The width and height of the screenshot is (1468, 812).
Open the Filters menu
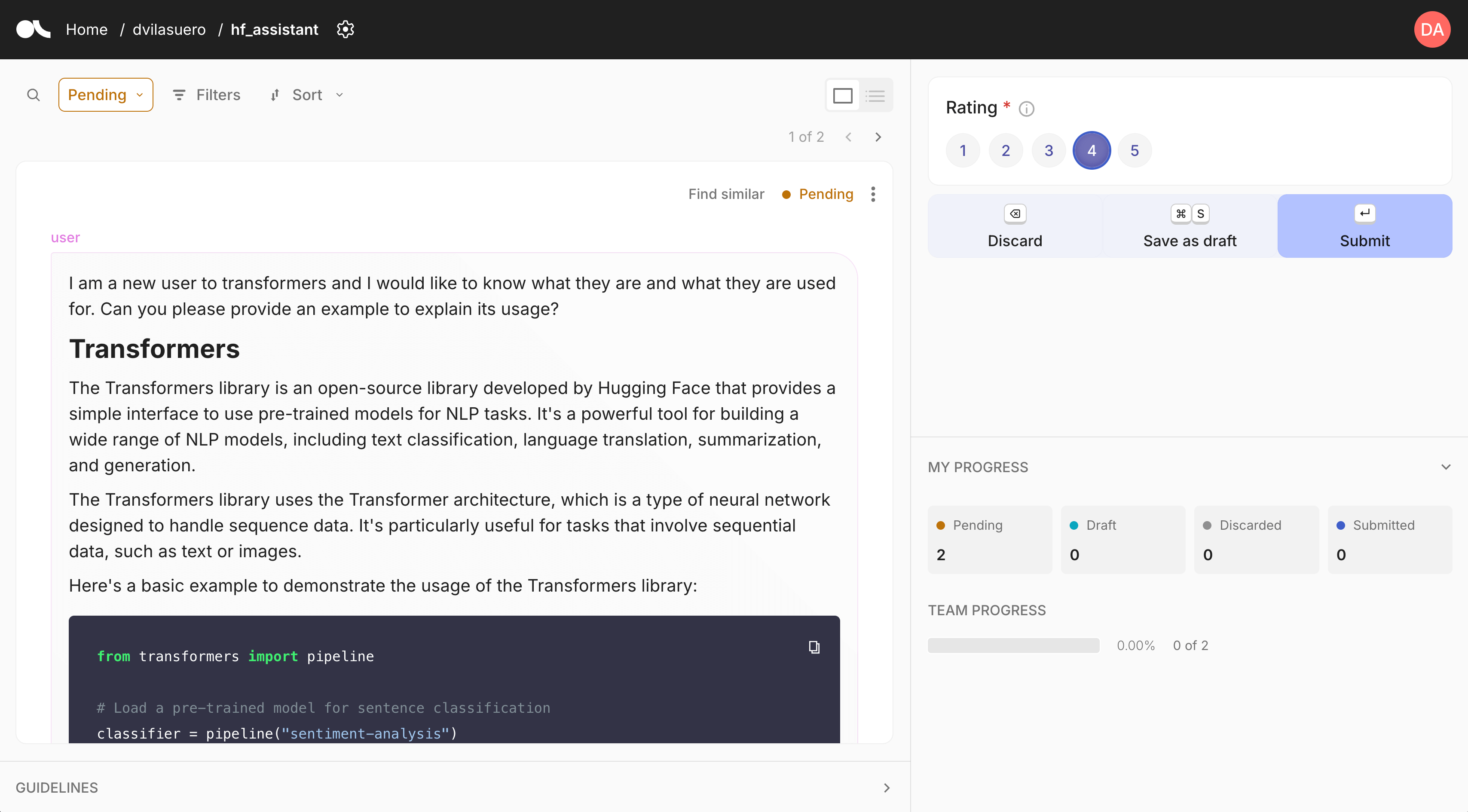click(207, 95)
